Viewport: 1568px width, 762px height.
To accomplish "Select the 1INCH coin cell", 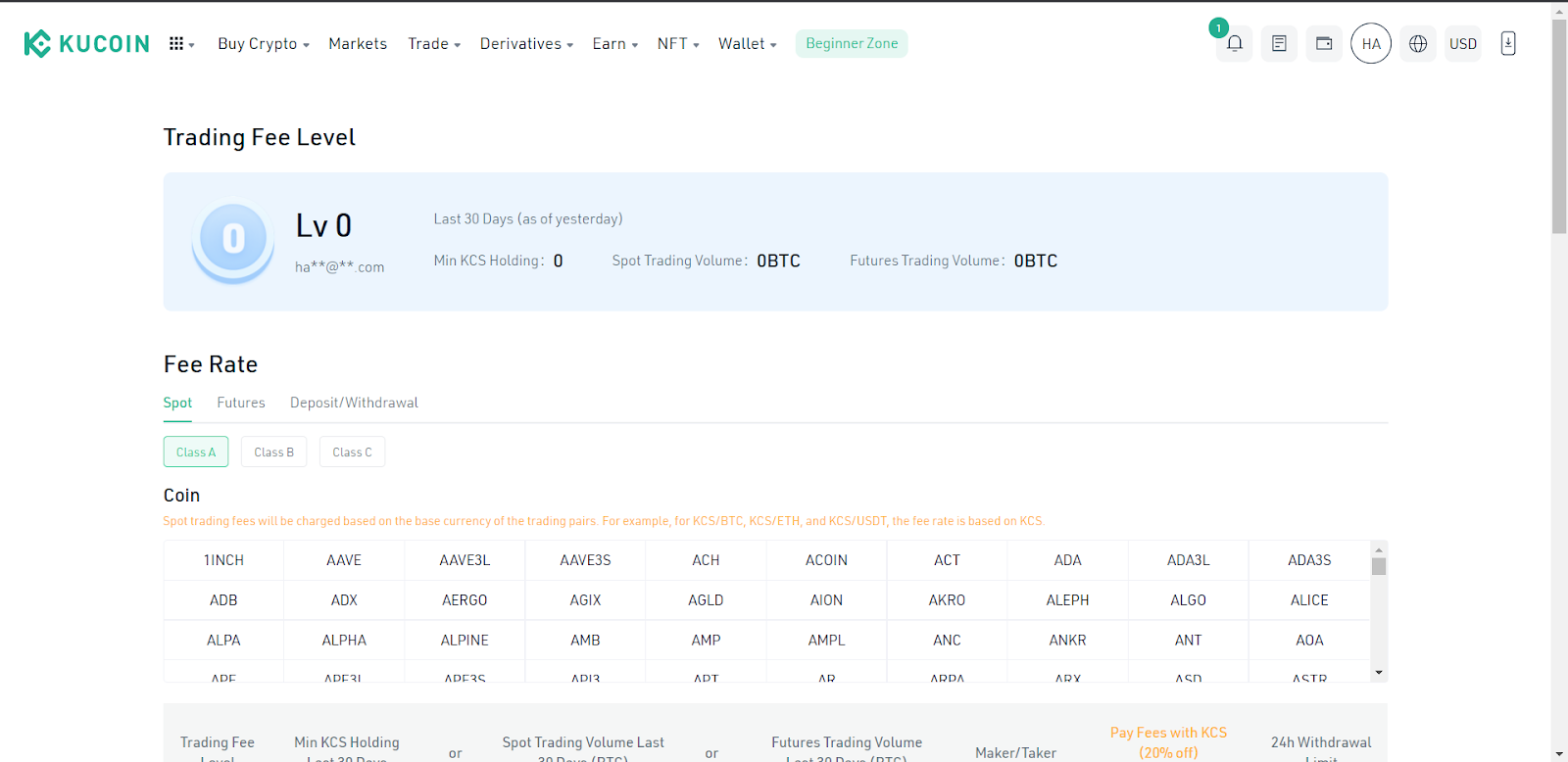I will pos(223,560).
